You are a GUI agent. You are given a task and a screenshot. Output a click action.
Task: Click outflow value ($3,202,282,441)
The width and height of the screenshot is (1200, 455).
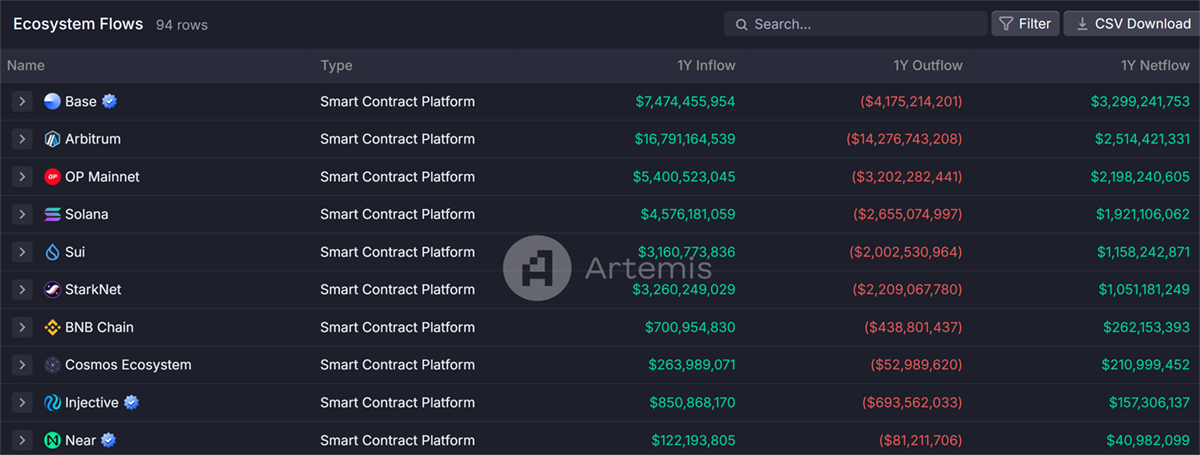pyautogui.click(x=907, y=177)
